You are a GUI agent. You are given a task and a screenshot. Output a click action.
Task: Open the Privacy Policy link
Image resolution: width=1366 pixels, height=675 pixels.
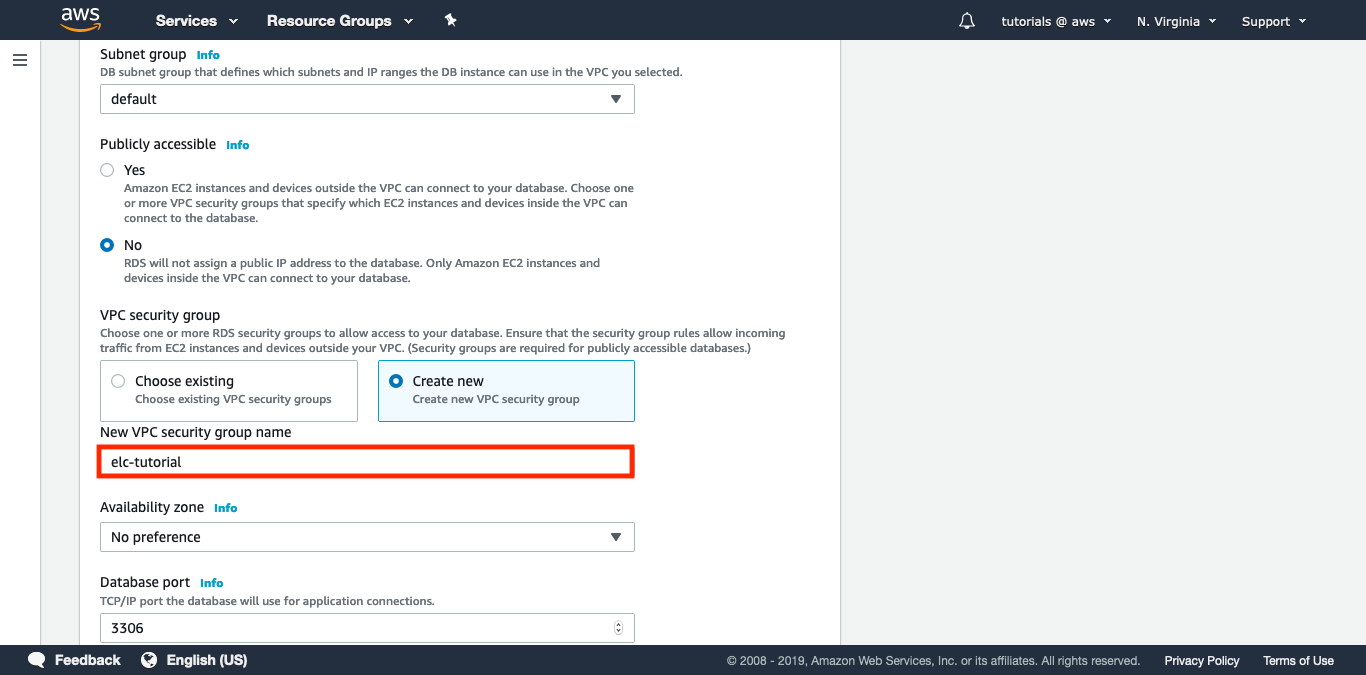point(1201,661)
